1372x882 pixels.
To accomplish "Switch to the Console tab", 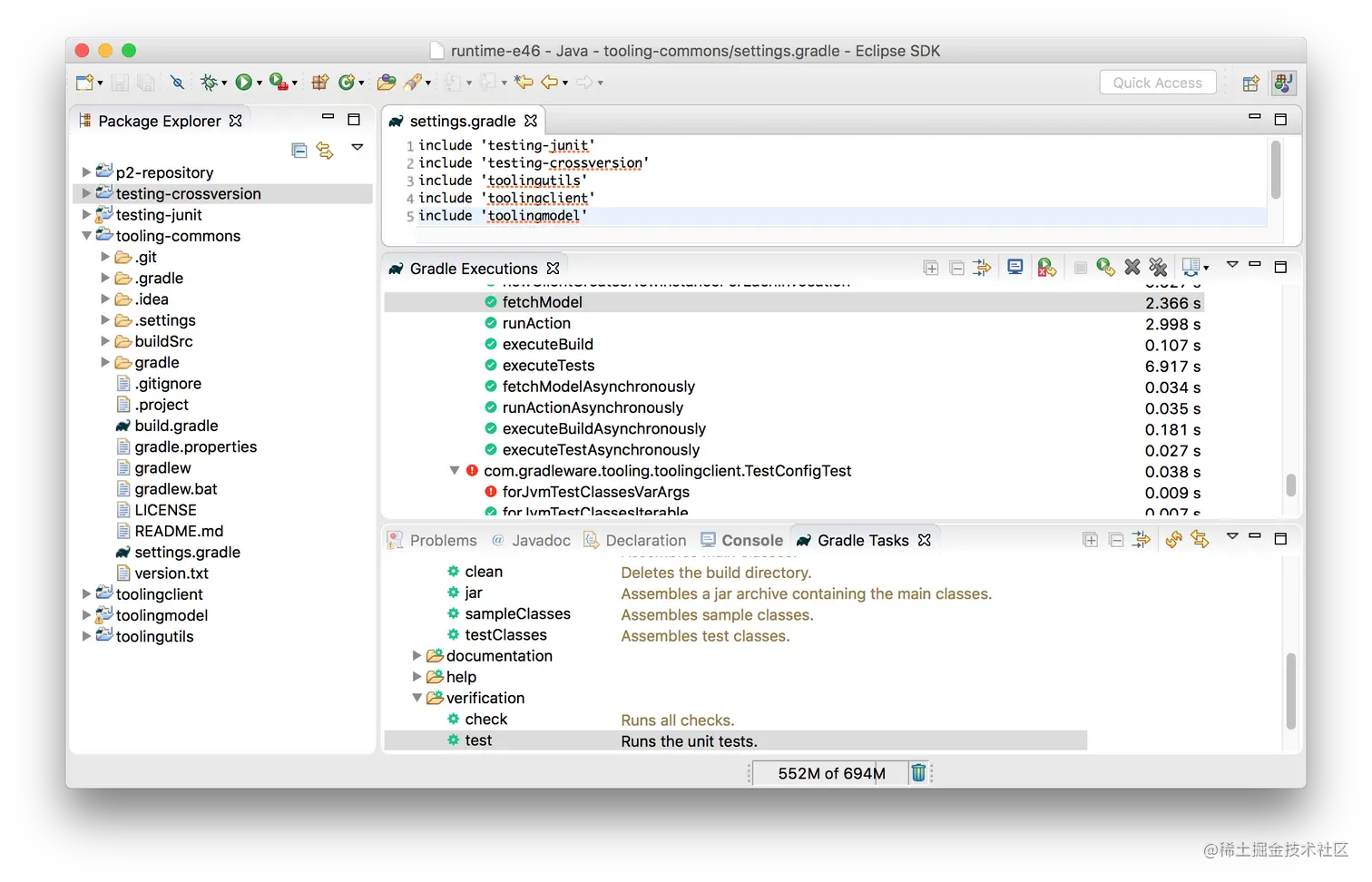I will pos(742,540).
